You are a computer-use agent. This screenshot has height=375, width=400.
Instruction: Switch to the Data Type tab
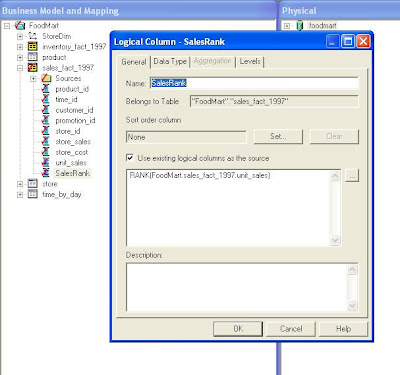tap(170, 61)
